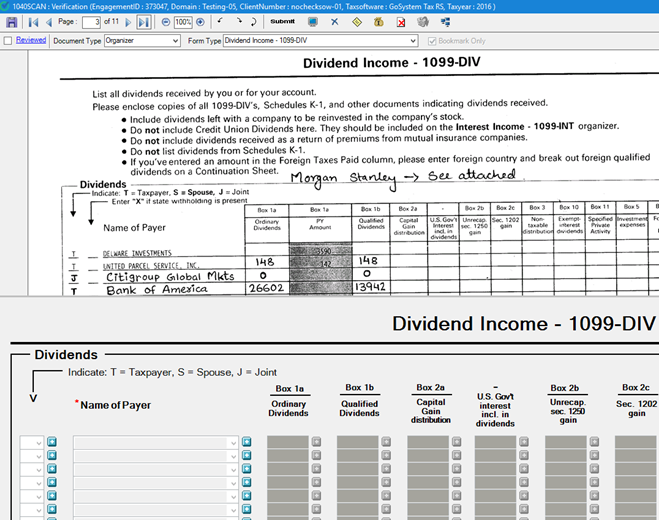
Task: Tick the Reviewed checkbox
Action: click(9, 41)
